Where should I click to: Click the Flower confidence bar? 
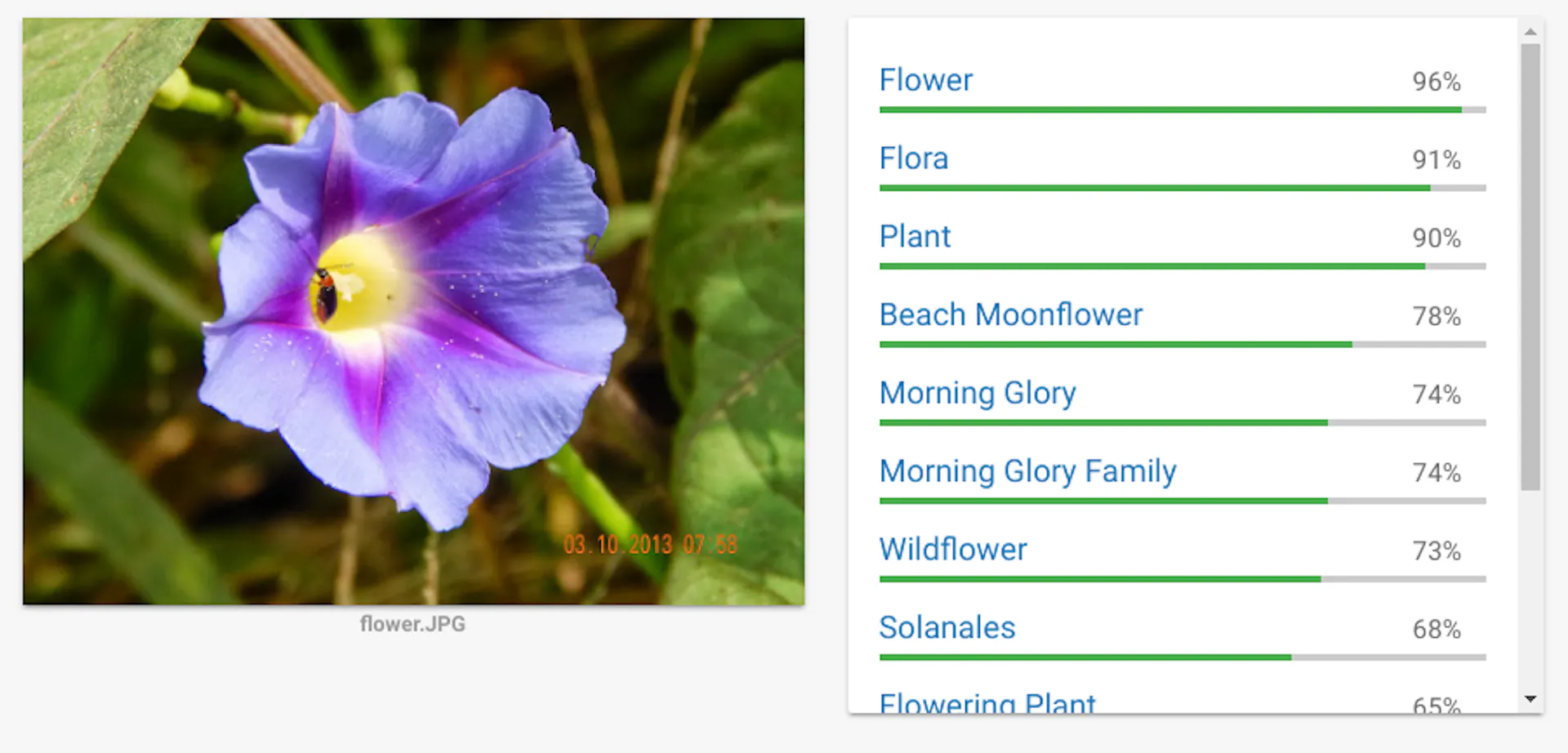[1183, 109]
